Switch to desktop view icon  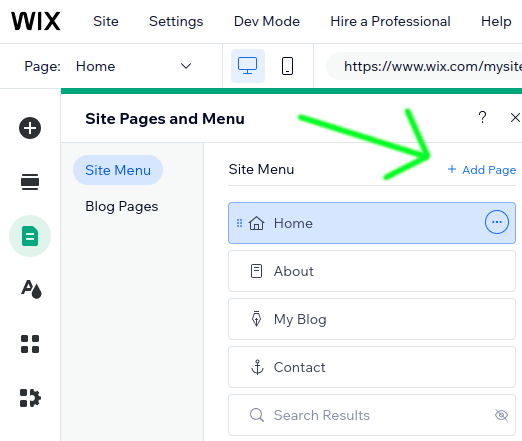[248, 66]
